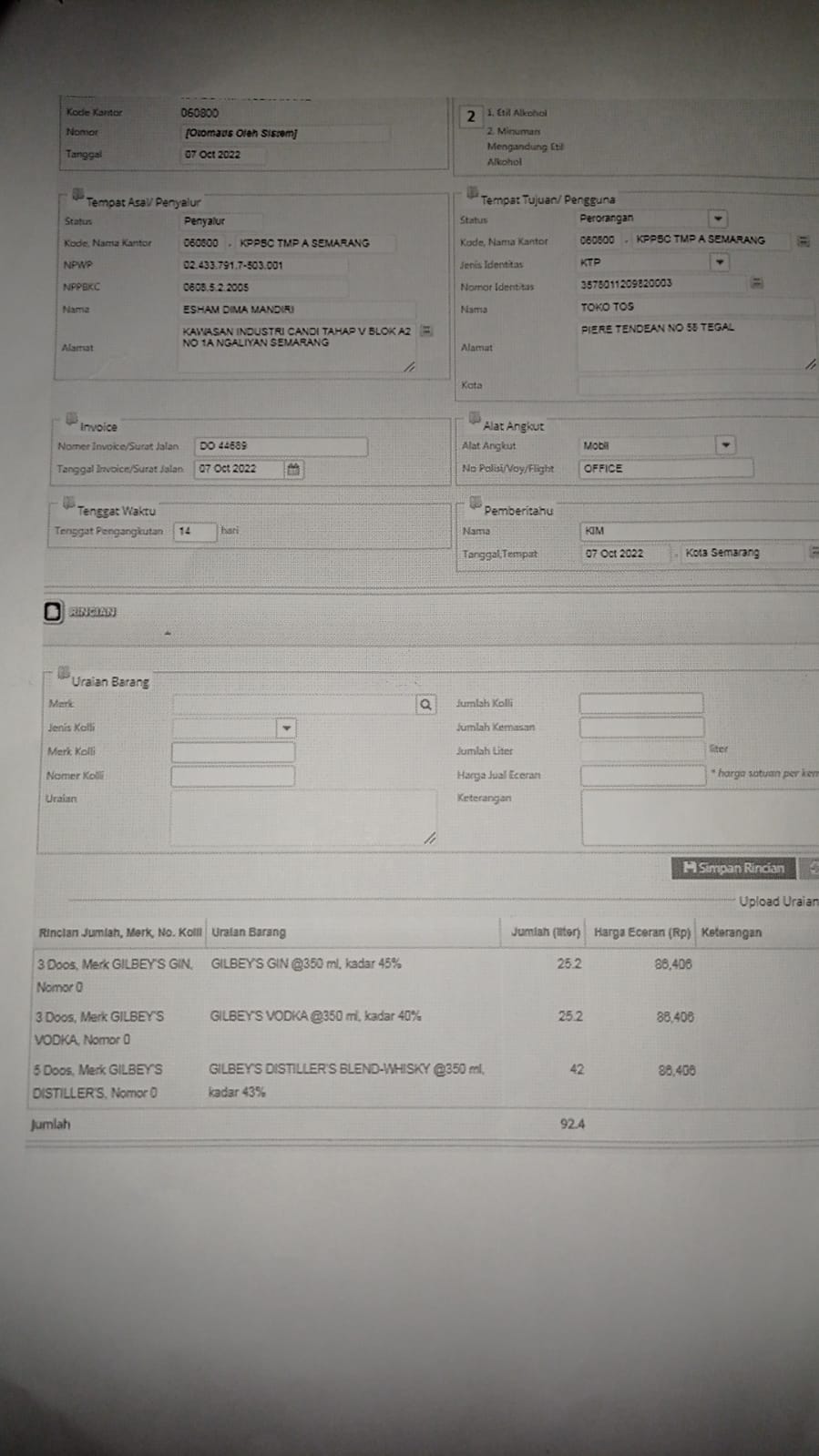This screenshot has height=1456, width=819.
Task: Click the Upload Uraian link
Action: [x=777, y=901]
